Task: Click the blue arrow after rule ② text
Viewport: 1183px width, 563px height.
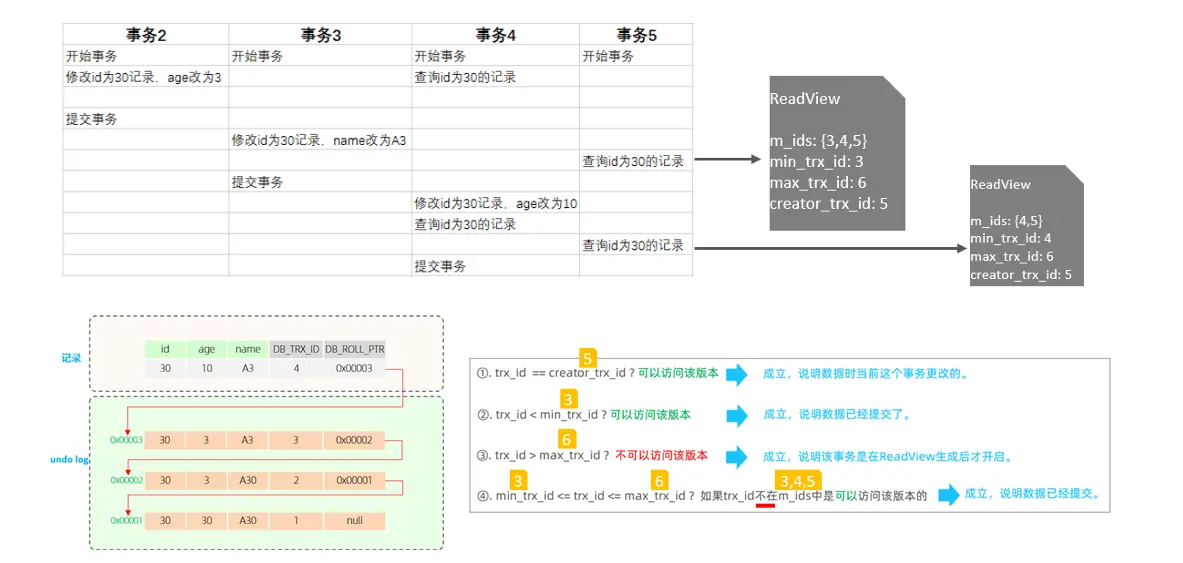Action: pyautogui.click(x=736, y=414)
